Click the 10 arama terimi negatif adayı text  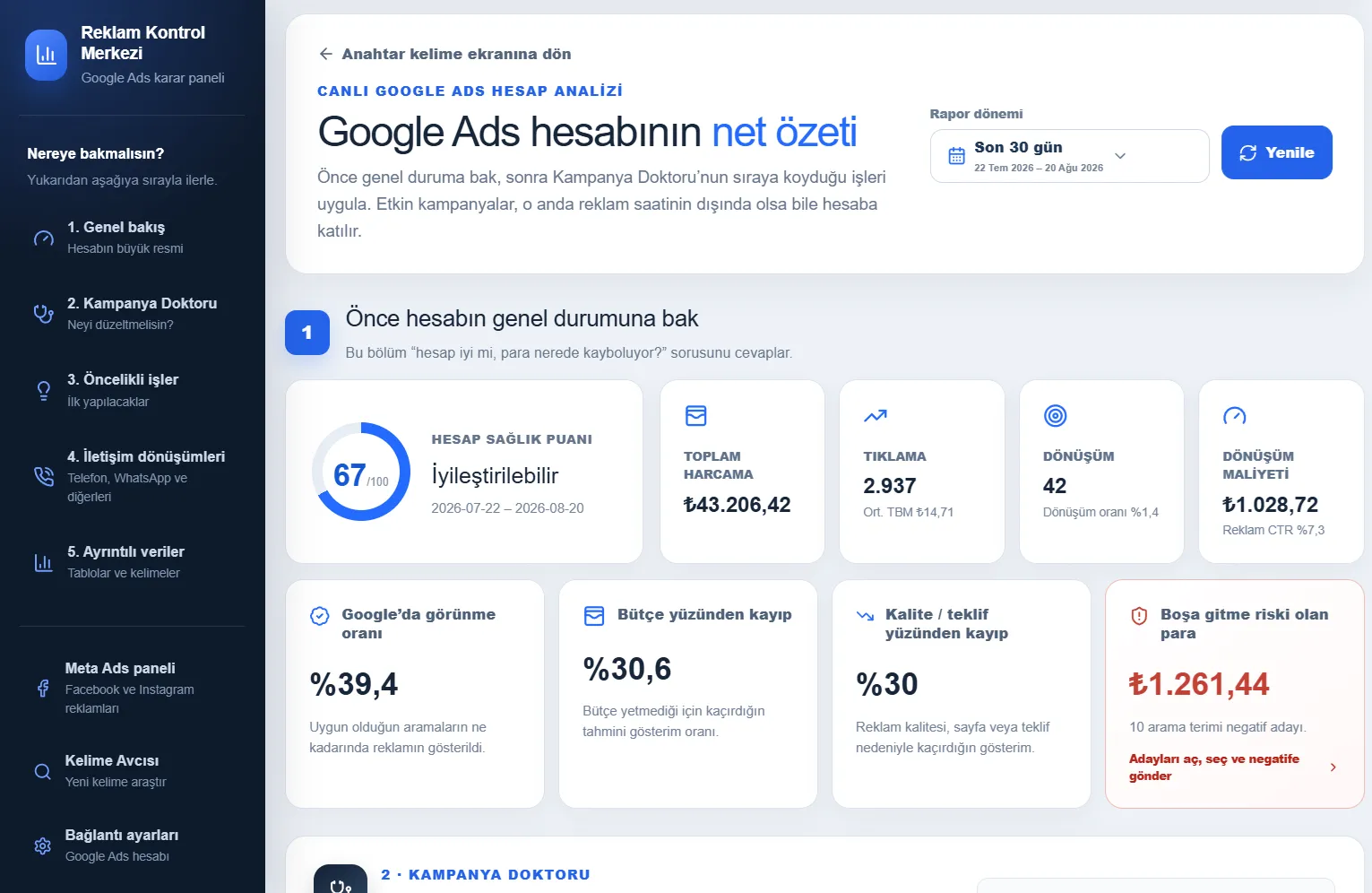[1218, 727]
